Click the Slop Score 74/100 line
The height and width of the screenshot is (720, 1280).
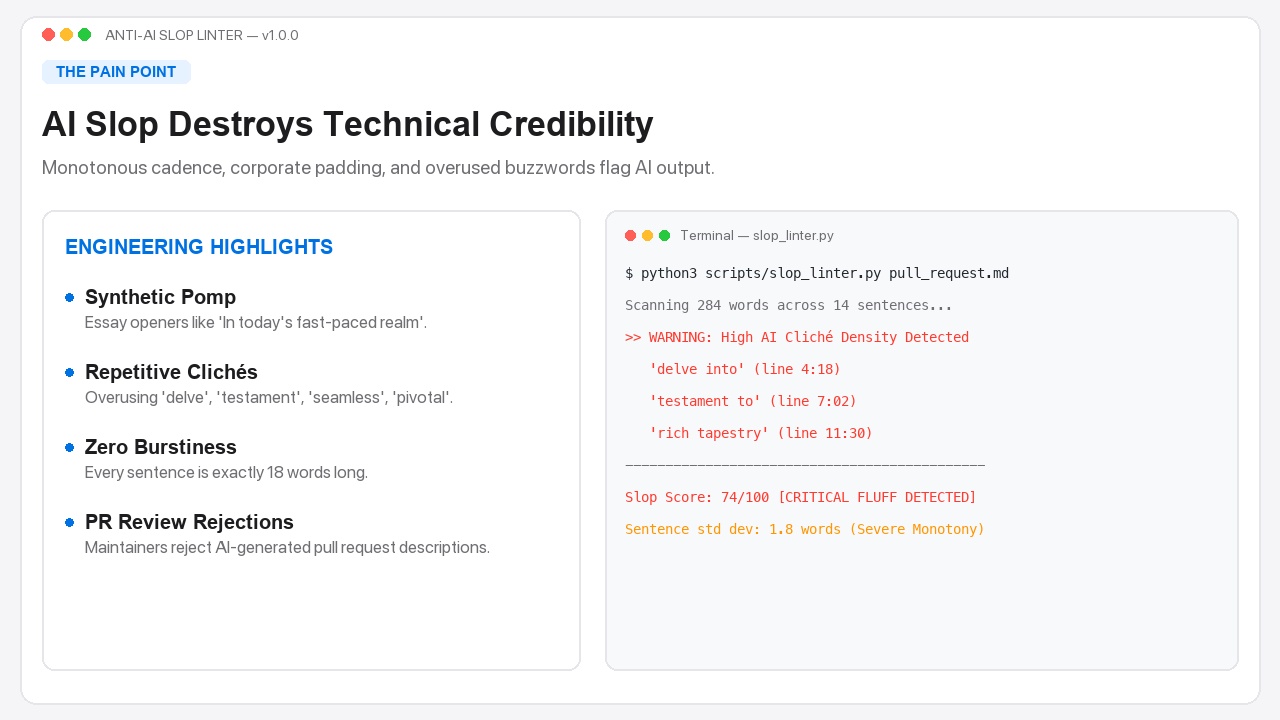[x=801, y=497]
